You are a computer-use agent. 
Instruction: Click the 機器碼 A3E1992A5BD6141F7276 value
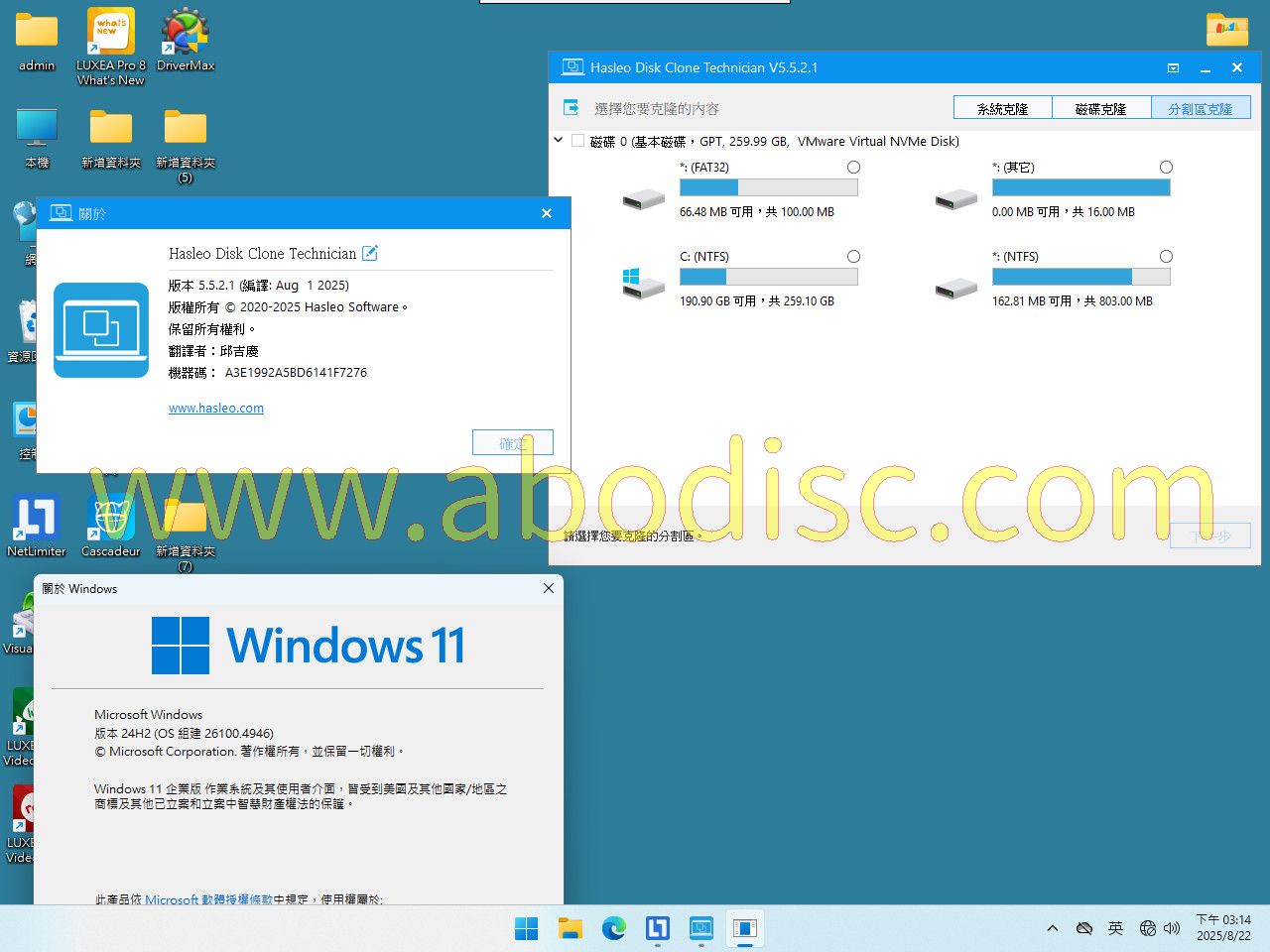click(296, 373)
